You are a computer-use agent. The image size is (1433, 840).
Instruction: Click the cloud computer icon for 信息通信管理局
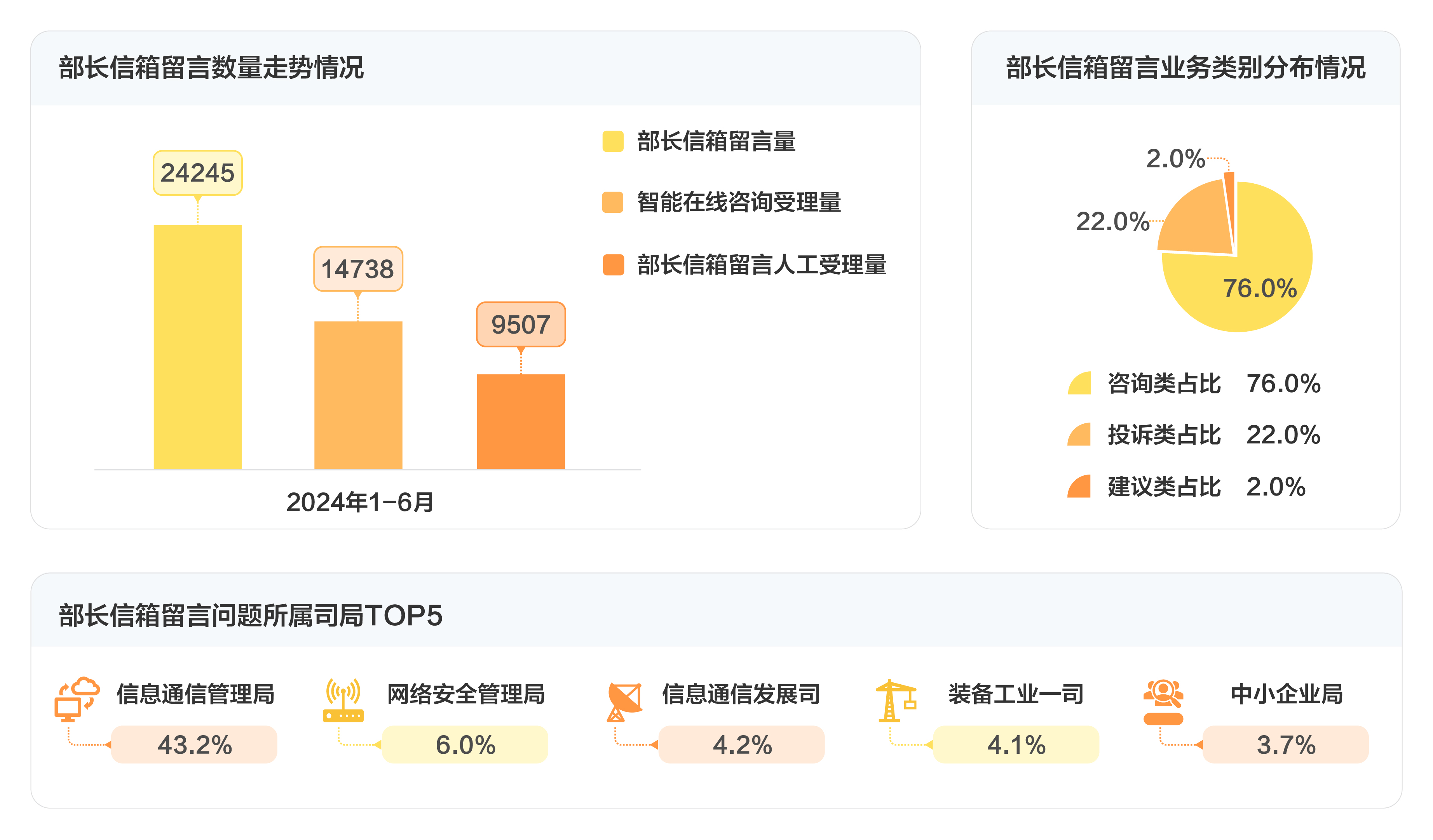[x=77, y=699]
